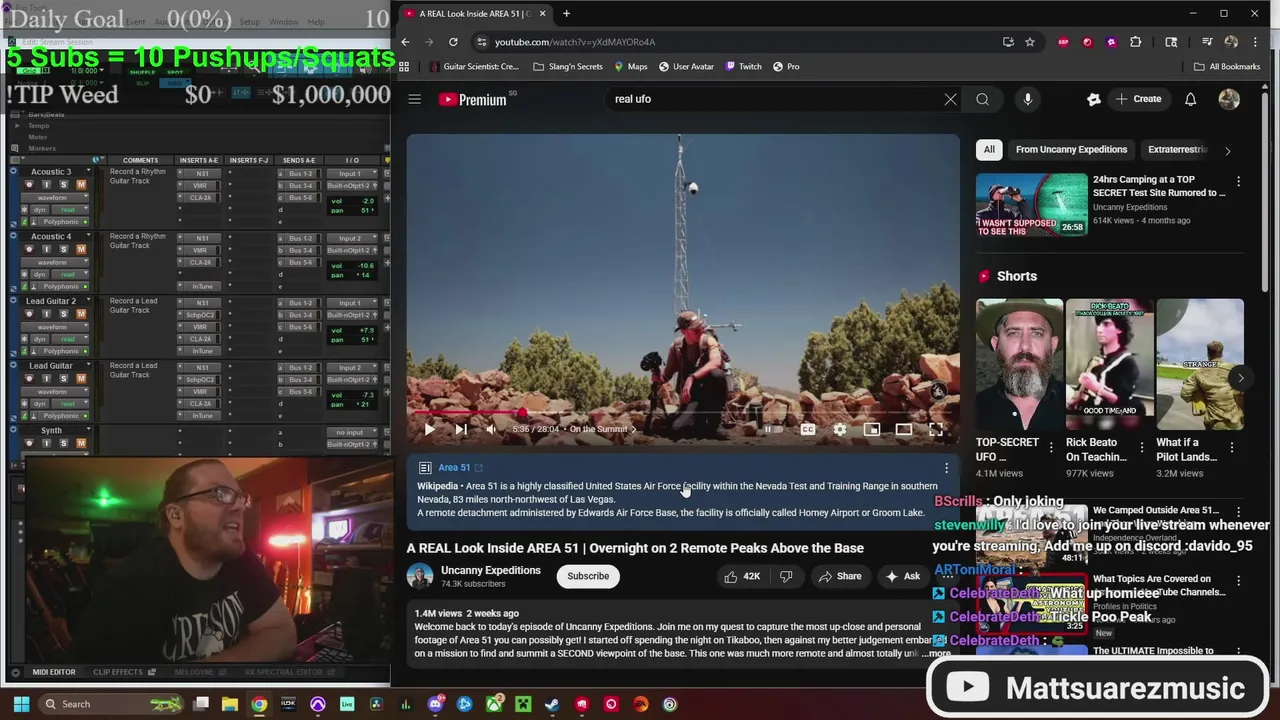The height and width of the screenshot is (720, 1280).
Task: Select the 'Extraterrestrial' filter chip
Action: (x=1178, y=149)
